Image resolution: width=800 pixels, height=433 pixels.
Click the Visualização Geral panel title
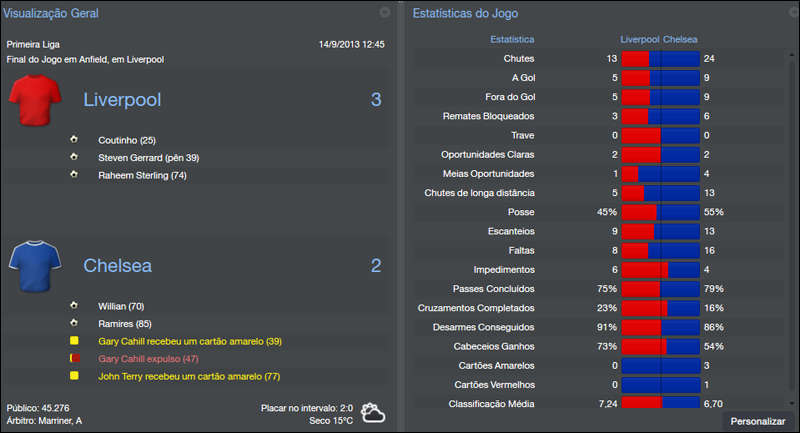tap(50, 13)
